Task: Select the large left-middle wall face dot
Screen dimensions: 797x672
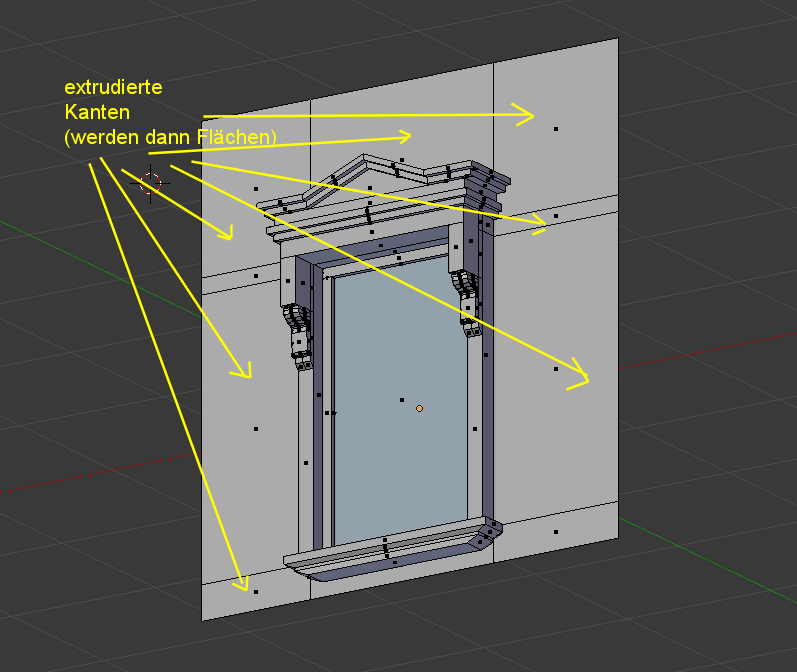Action: pos(256,429)
